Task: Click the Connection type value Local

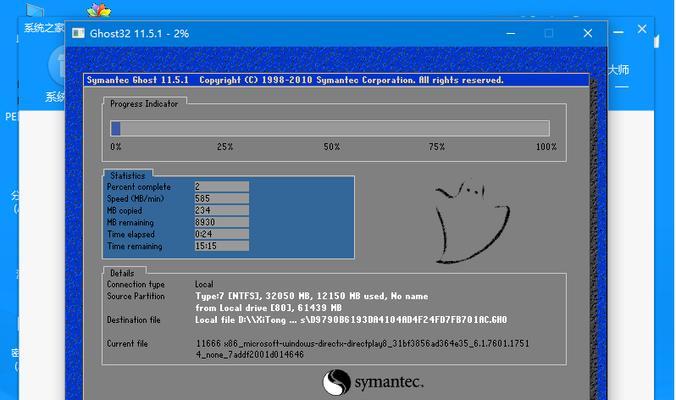Action: (204, 284)
